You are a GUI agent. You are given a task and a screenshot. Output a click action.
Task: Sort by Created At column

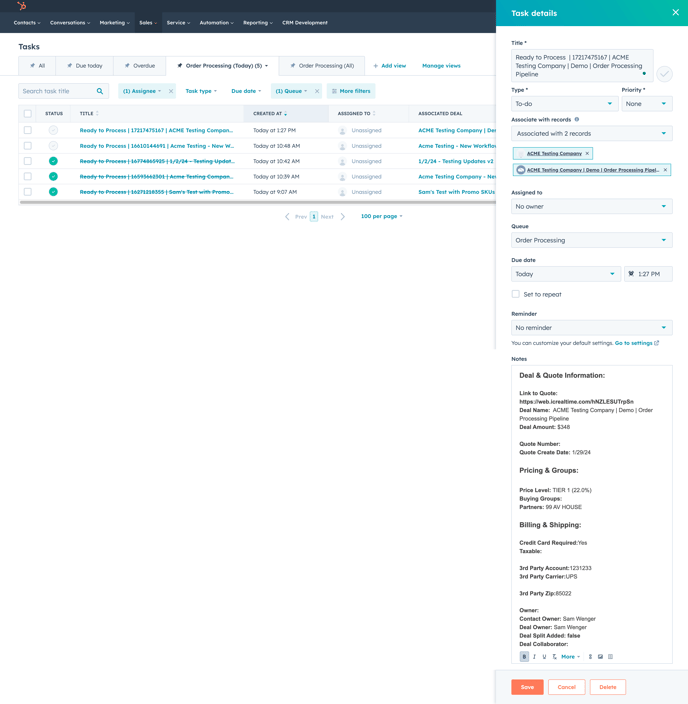pos(286,114)
